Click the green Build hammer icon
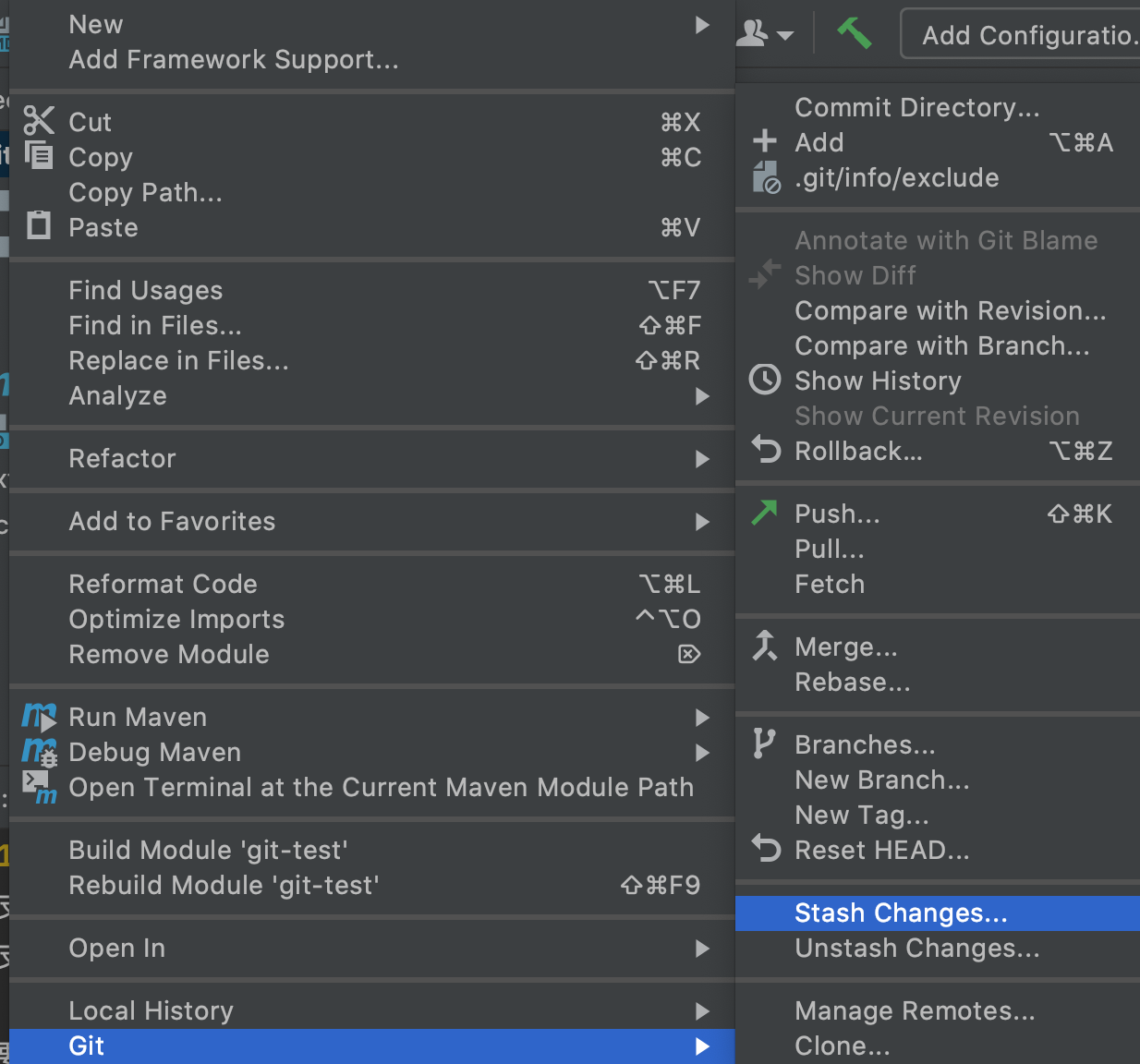Viewport: 1140px width, 1064px height. tap(855, 33)
